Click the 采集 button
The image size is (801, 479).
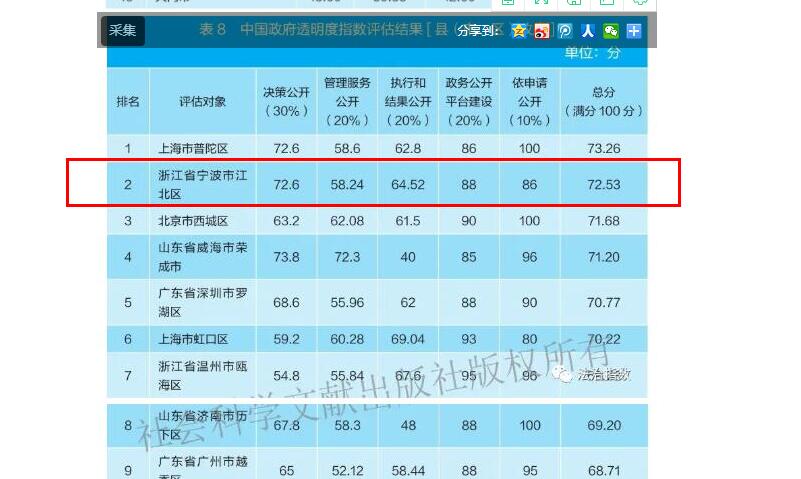pyautogui.click(x=123, y=30)
